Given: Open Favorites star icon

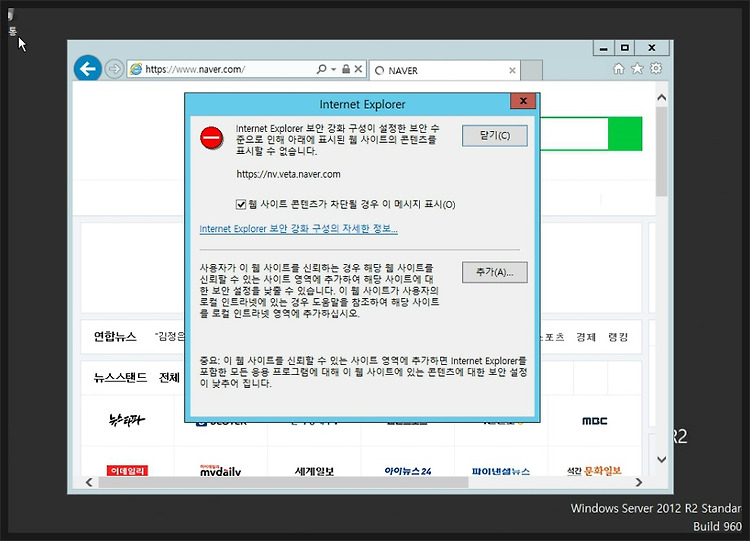Looking at the screenshot, I should click(637, 69).
